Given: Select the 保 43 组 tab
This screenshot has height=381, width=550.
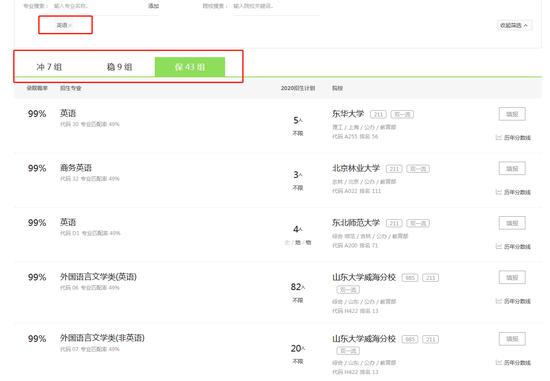Looking at the screenshot, I should click(x=190, y=67).
